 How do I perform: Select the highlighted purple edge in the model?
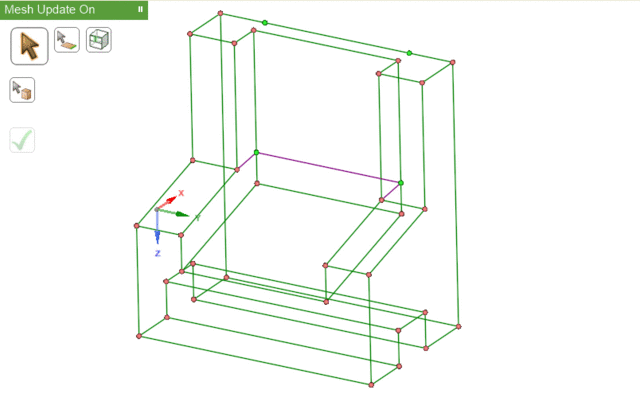[x=329, y=168]
